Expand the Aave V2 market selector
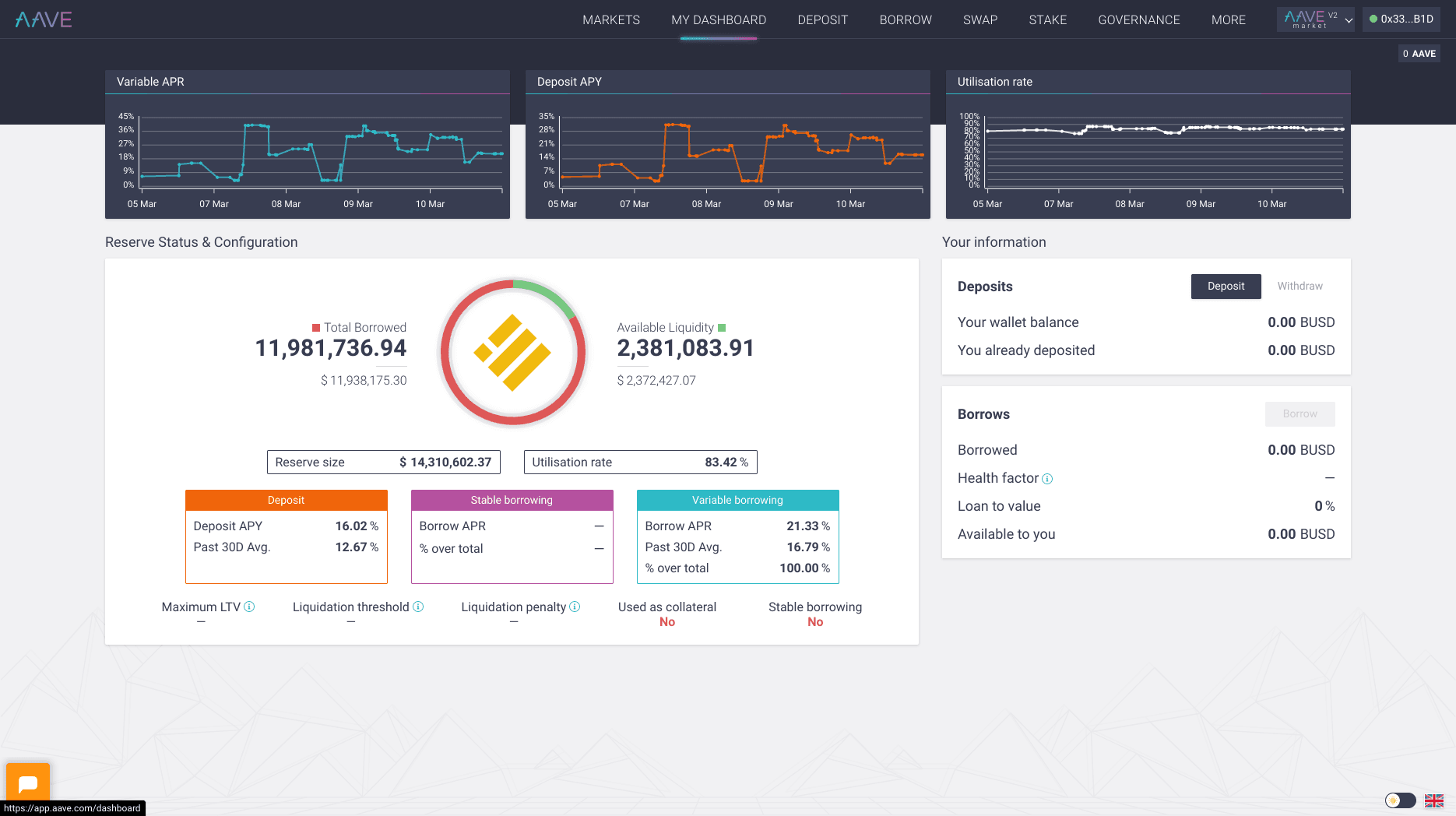This screenshot has height=816, width=1456. (x=1315, y=19)
